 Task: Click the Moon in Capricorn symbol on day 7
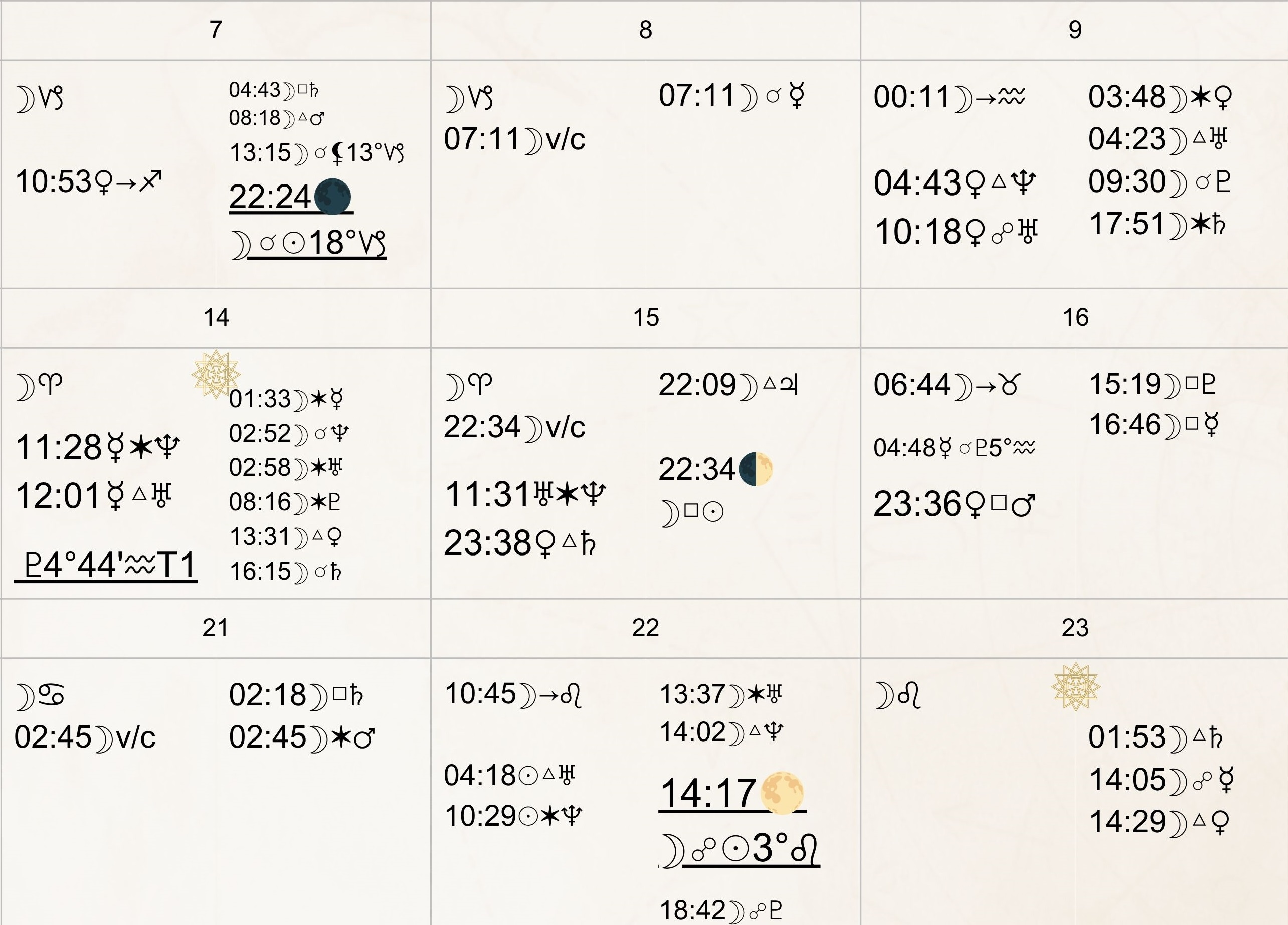[x=40, y=99]
